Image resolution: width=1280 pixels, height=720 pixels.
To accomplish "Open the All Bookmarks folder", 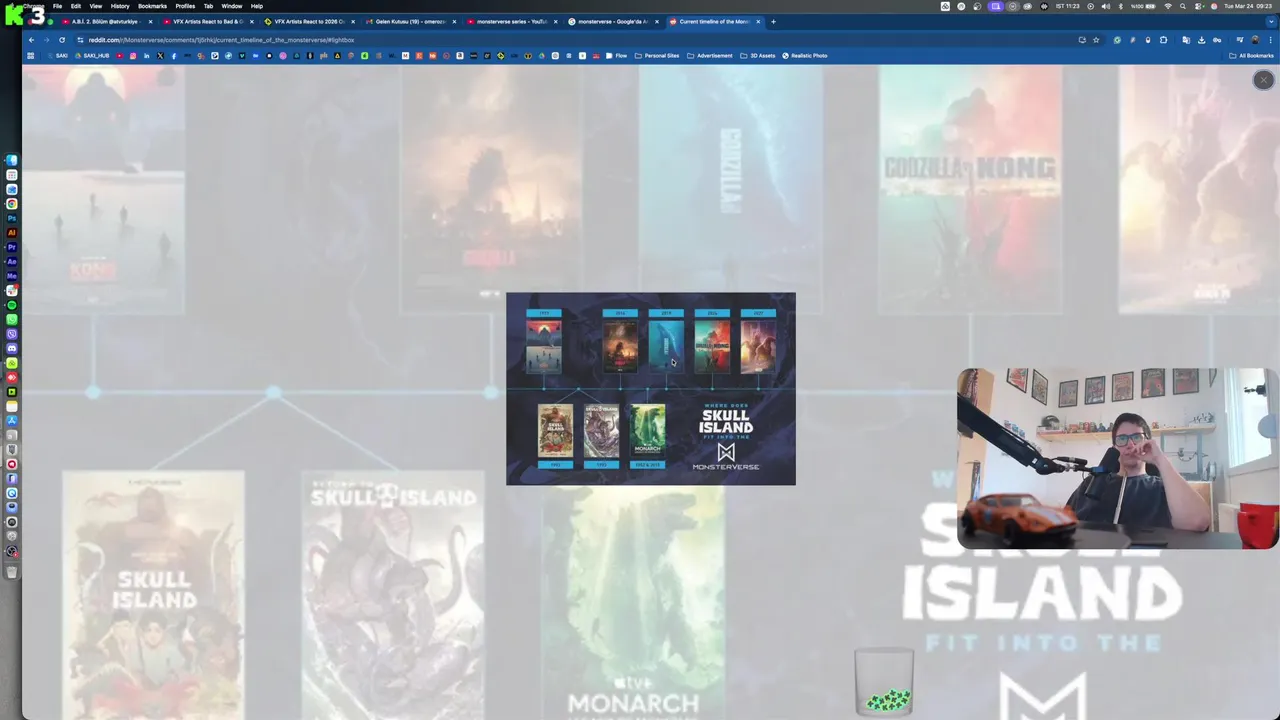I will click(1252, 56).
